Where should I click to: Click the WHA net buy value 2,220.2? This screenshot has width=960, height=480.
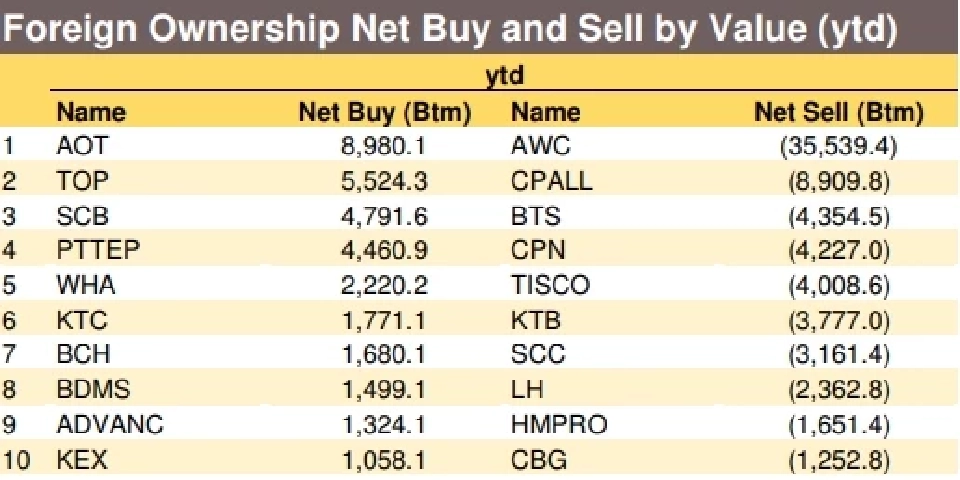[x=385, y=286]
